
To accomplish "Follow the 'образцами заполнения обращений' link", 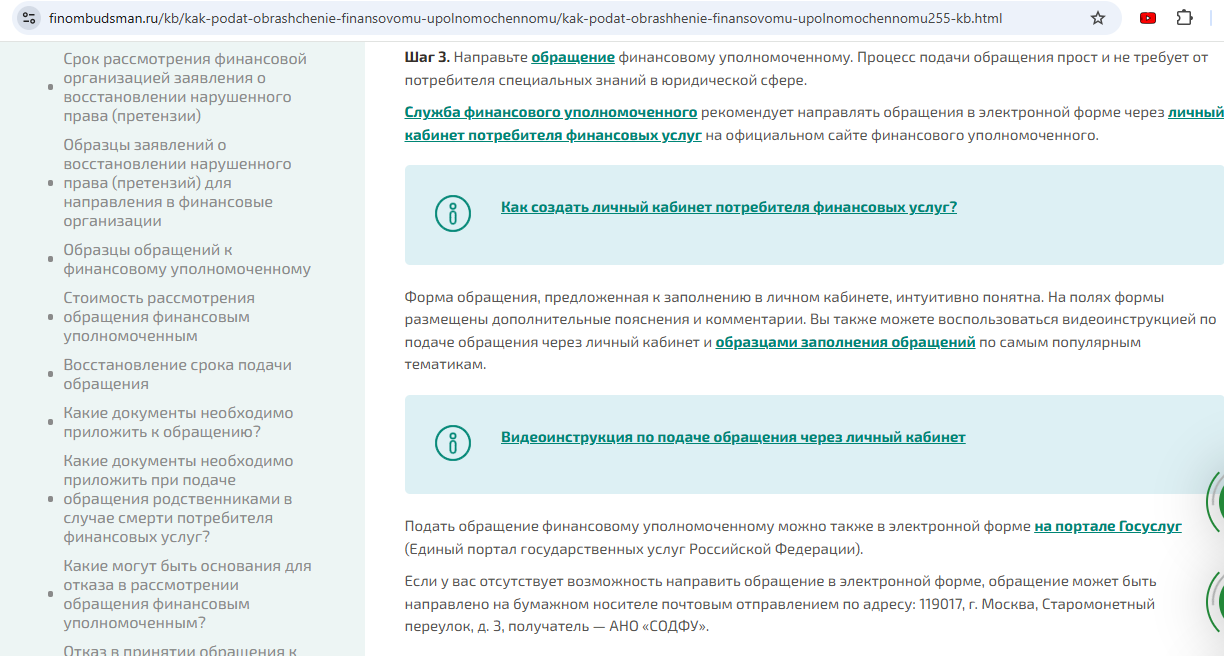I will pos(845,342).
